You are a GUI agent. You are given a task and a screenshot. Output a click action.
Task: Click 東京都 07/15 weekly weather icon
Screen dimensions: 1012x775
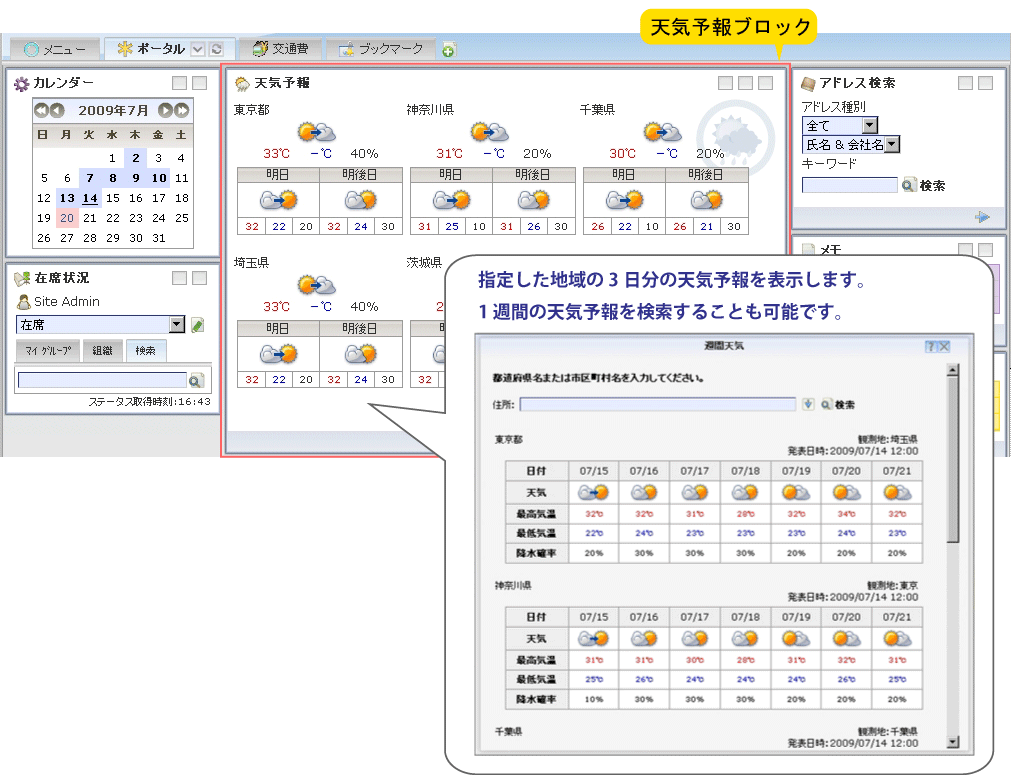[x=593, y=493]
